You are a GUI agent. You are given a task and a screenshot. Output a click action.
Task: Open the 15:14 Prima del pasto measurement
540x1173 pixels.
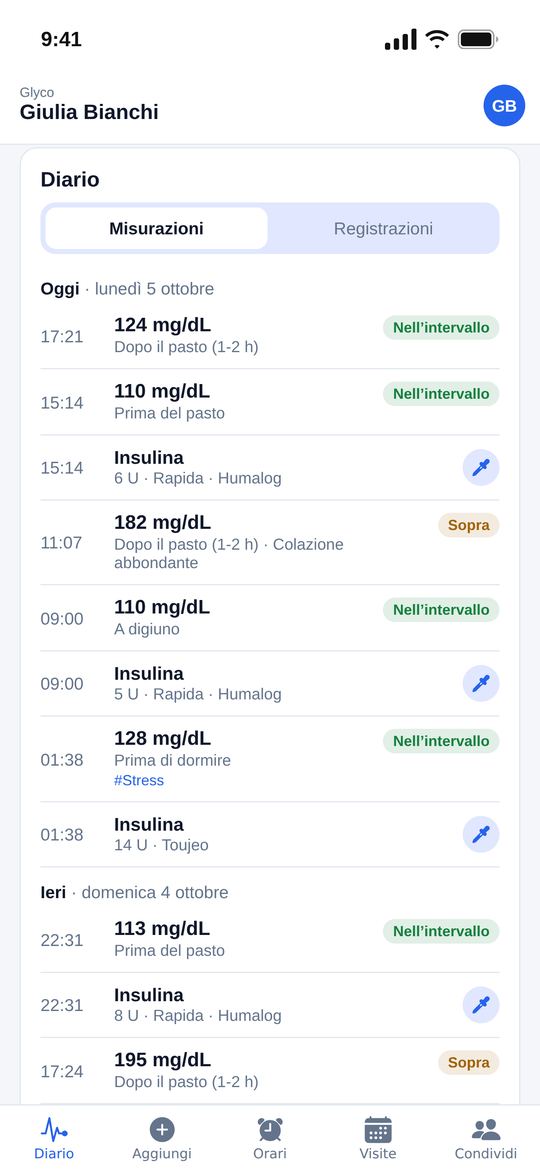270,402
